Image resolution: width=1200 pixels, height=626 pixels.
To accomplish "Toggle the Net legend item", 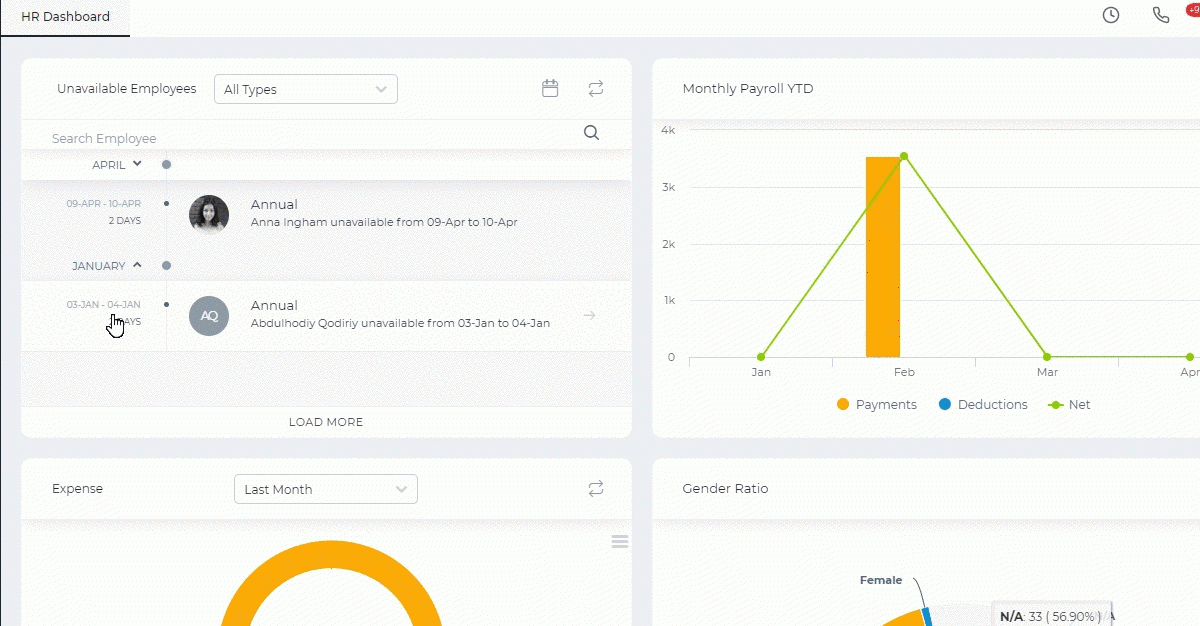I will click(x=1069, y=405).
